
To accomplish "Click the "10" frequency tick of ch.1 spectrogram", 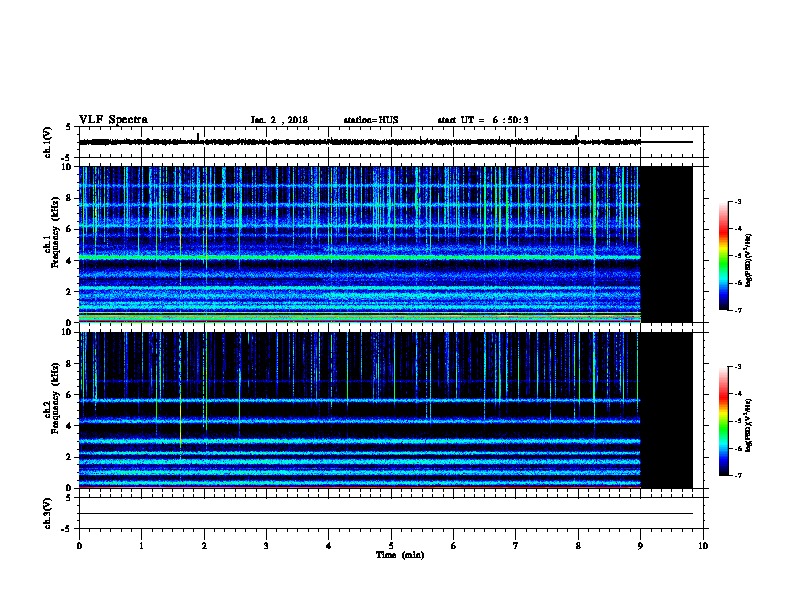I will (x=67, y=167).
